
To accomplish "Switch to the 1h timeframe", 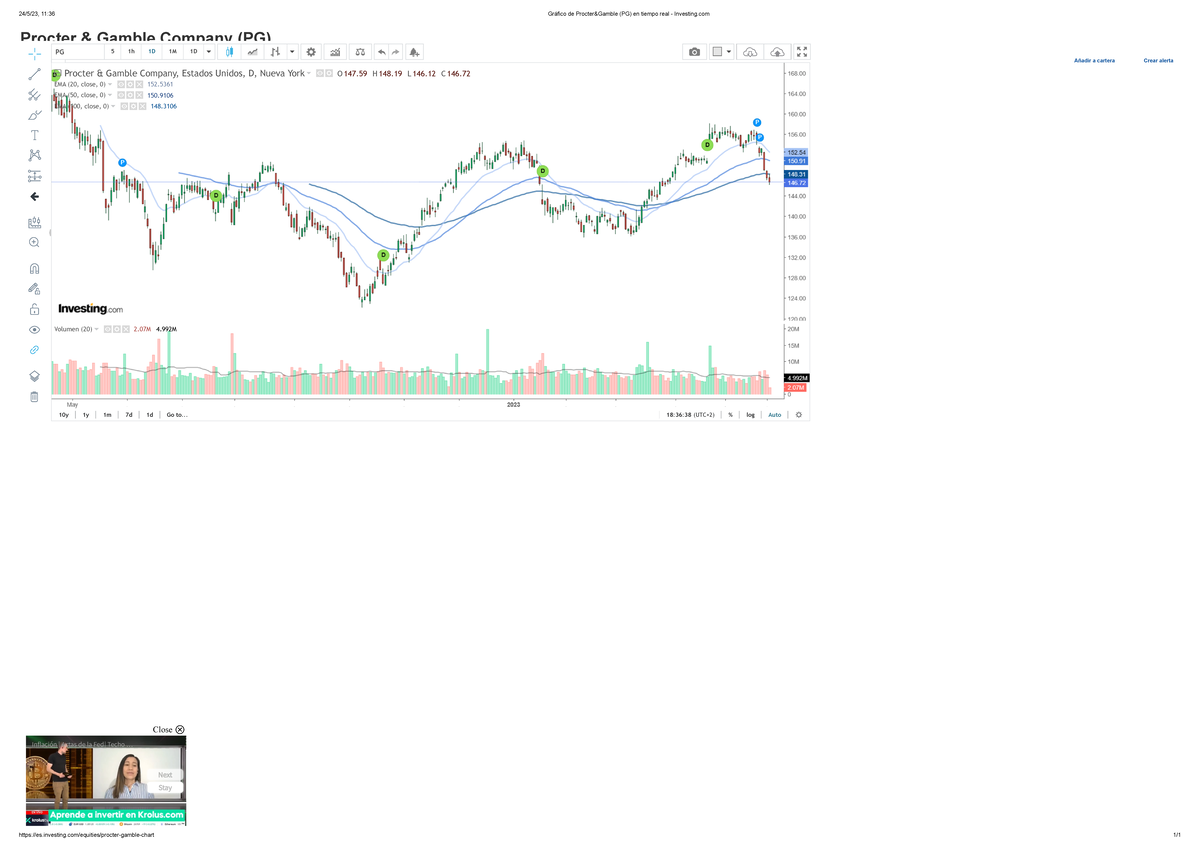I will tap(131, 52).
